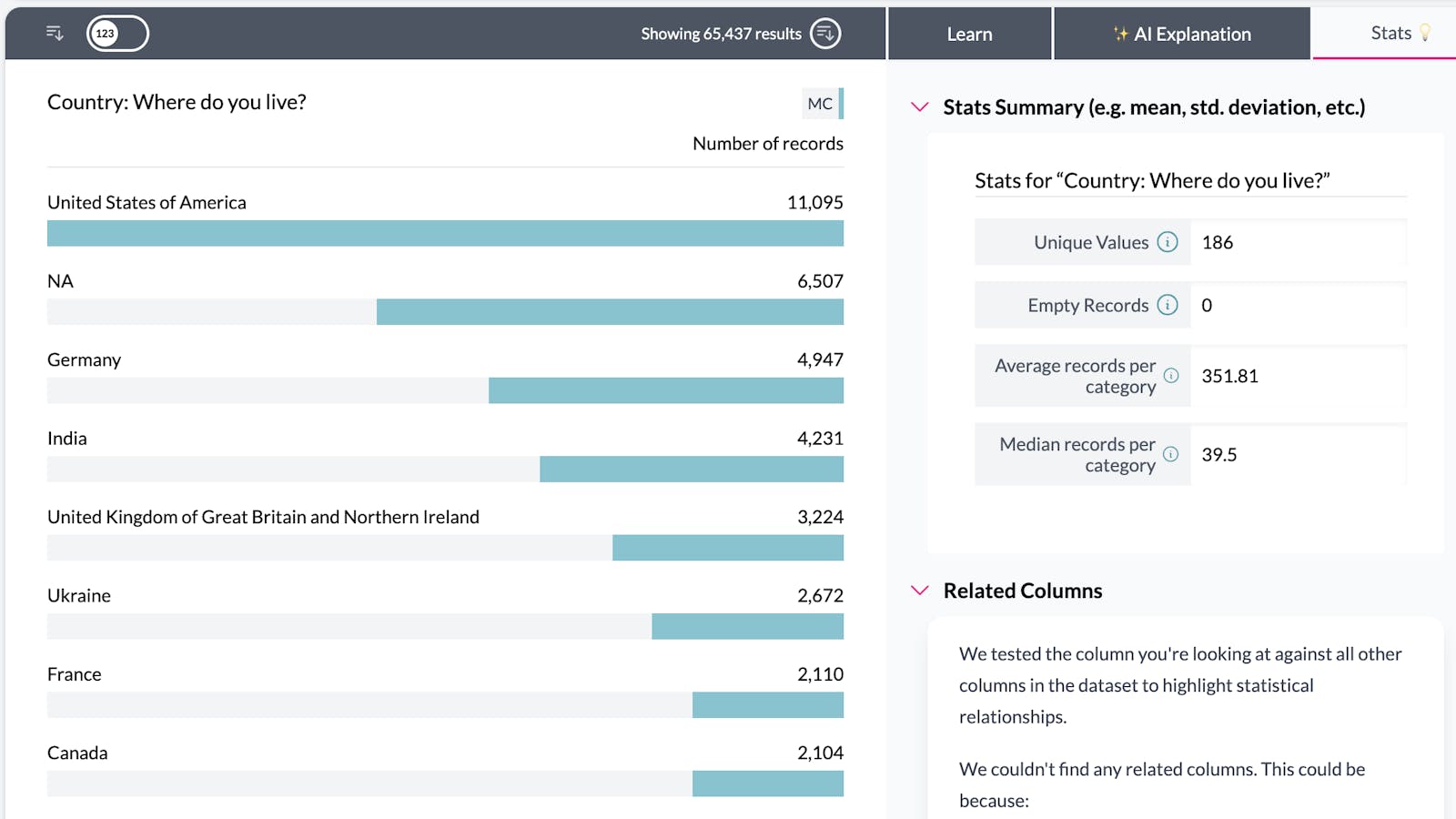Click the sparkle icon on AI Explanation

coord(1120,35)
